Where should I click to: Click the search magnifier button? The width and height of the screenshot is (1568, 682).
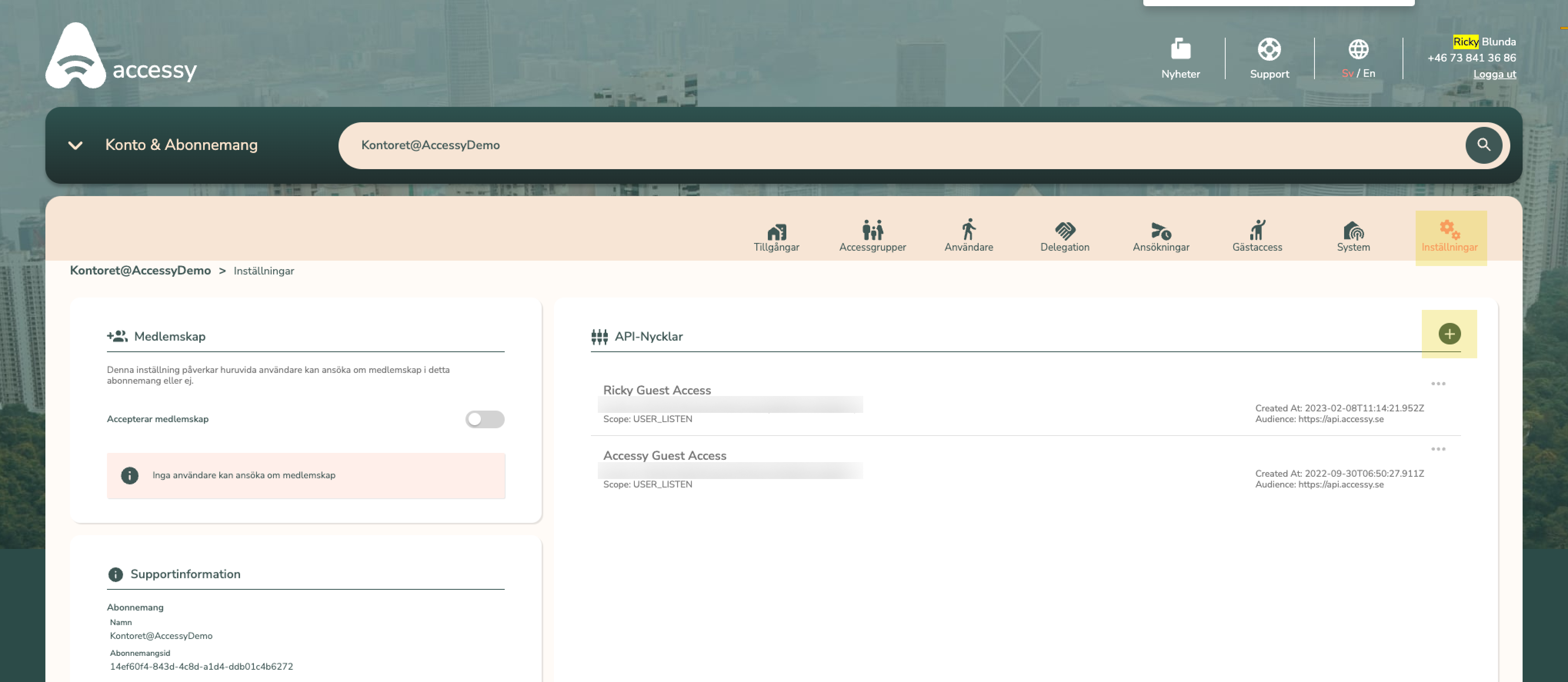tap(1483, 145)
